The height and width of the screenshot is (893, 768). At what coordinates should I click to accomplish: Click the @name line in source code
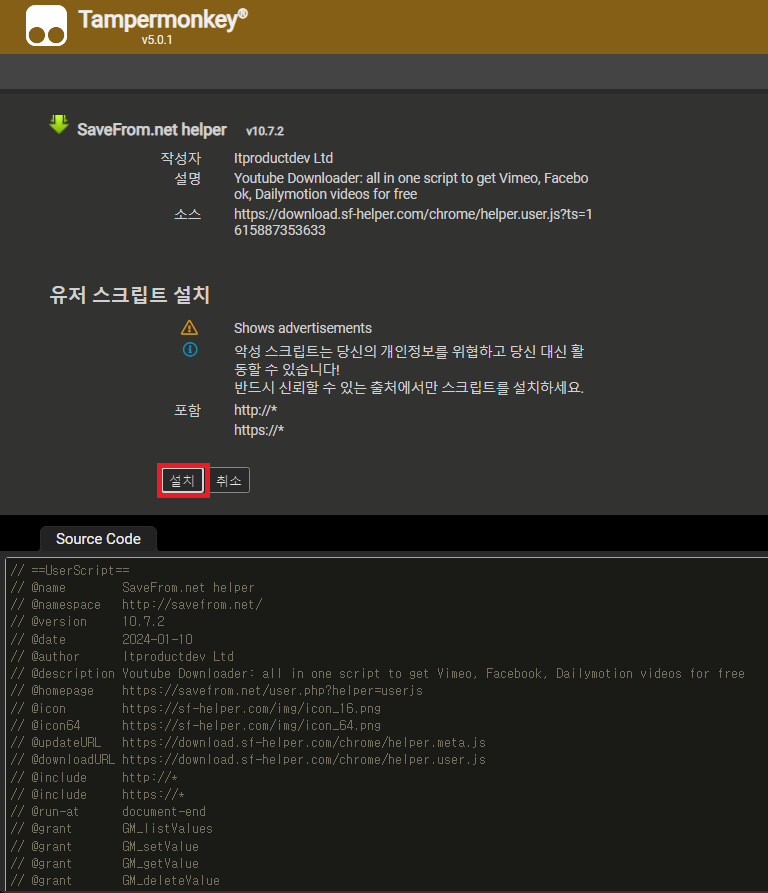point(132,587)
